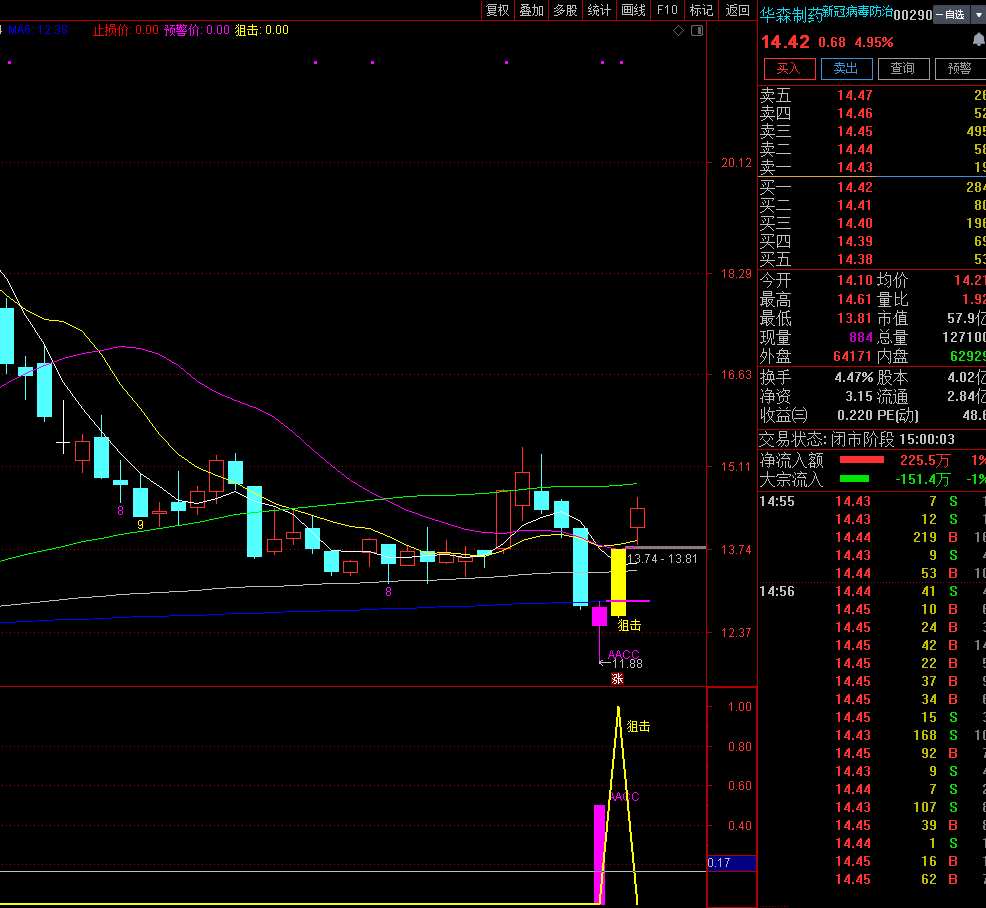
Task: Select the 叠加 overlay option
Action: click(531, 10)
